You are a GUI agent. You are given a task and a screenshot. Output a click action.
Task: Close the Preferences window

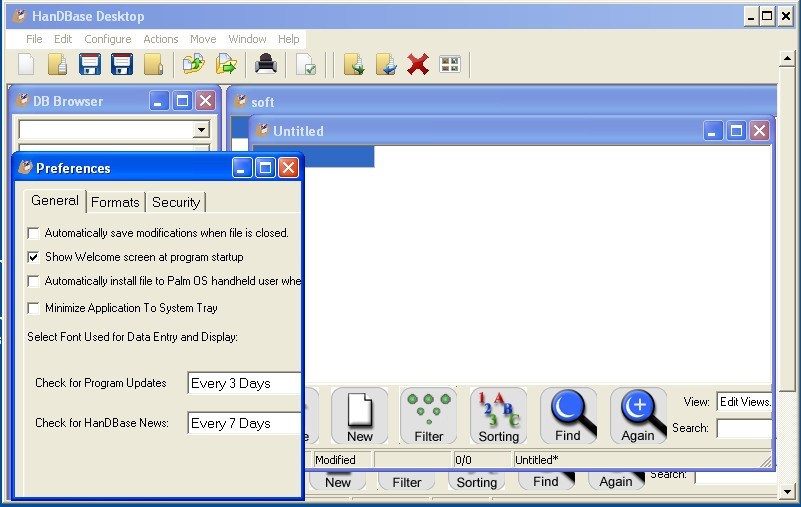pyautogui.click(x=288, y=168)
